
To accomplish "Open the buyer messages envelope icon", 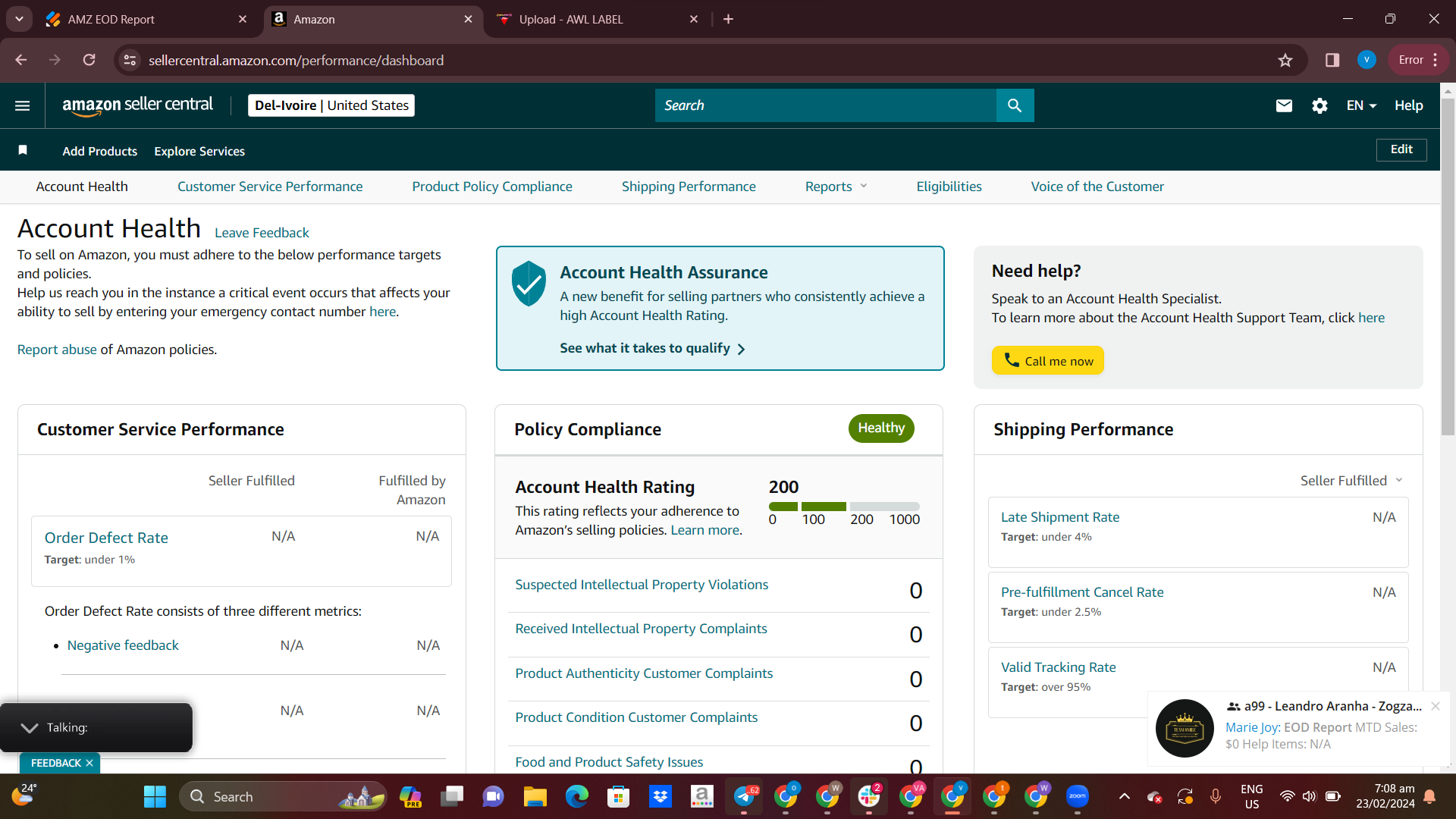I will tap(1284, 105).
